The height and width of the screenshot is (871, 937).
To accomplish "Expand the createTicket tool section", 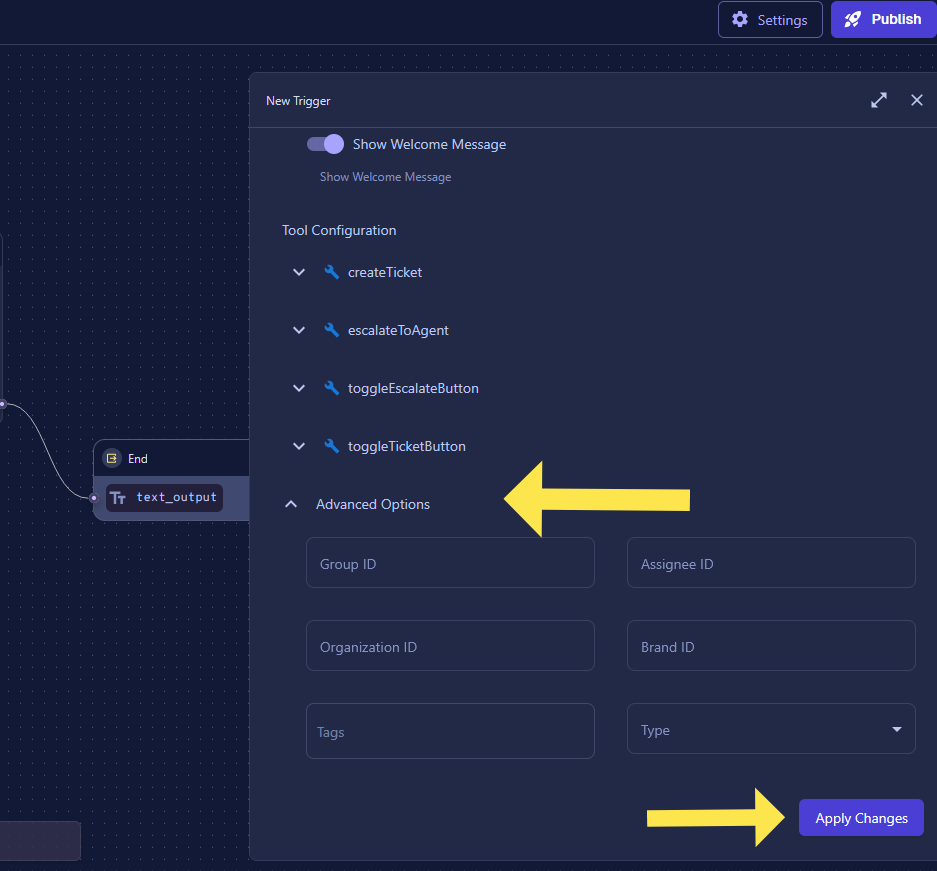I will [299, 272].
